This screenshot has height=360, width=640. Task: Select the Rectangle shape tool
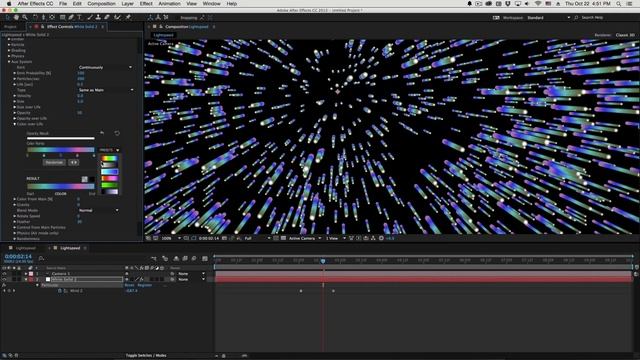(62, 18)
